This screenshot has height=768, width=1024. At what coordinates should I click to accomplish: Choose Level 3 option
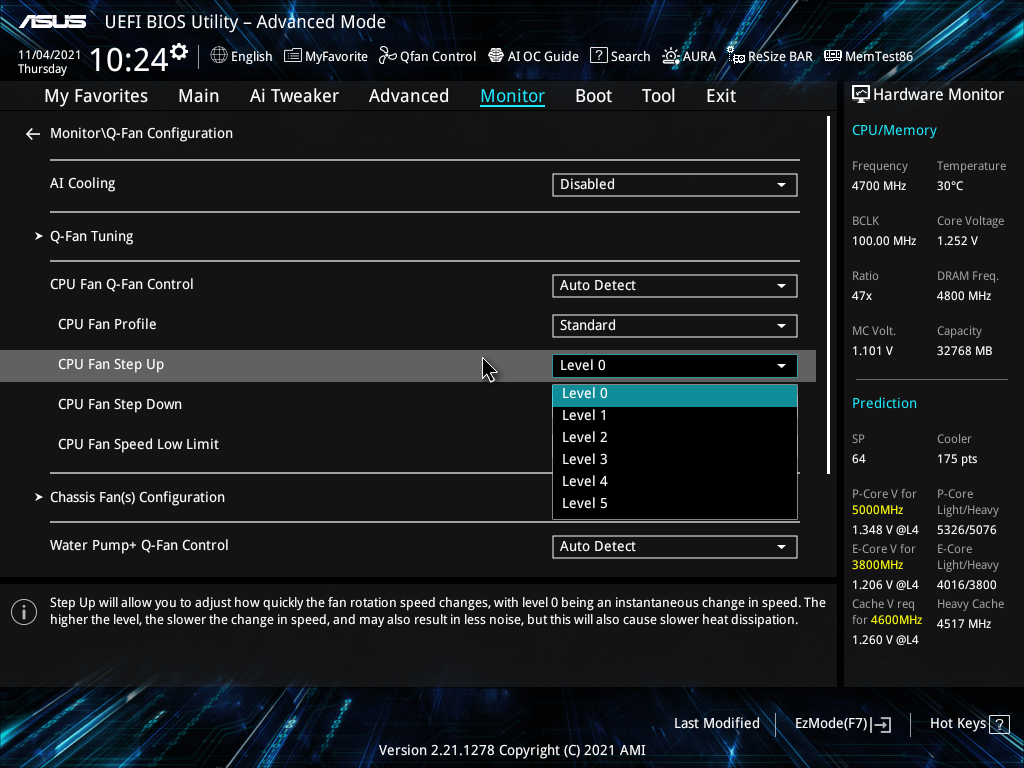[675, 460]
